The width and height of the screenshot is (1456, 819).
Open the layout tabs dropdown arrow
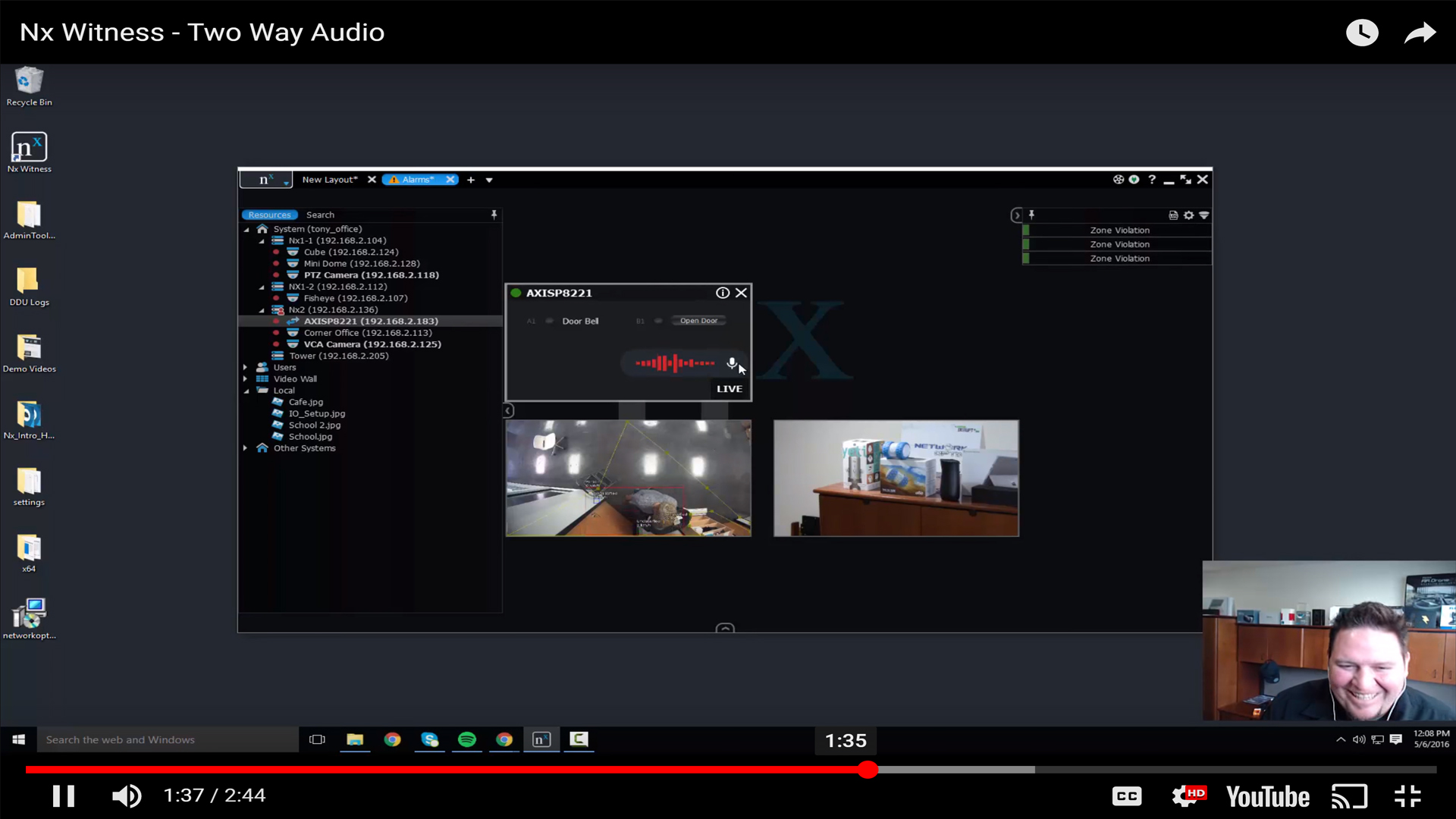click(489, 180)
